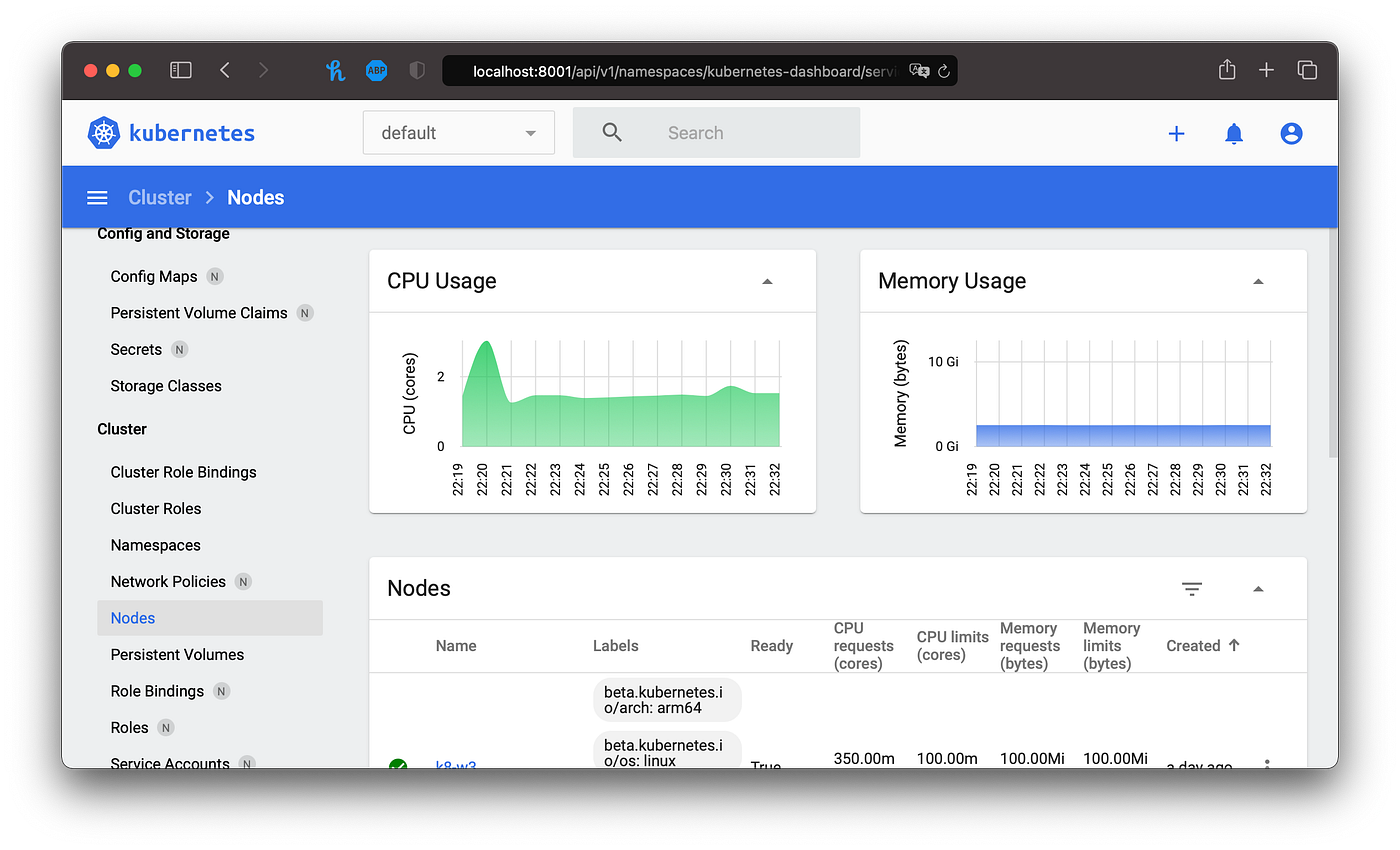Open the default namespace dropdown
The image size is (1400, 850).
pyautogui.click(x=458, y=132)
